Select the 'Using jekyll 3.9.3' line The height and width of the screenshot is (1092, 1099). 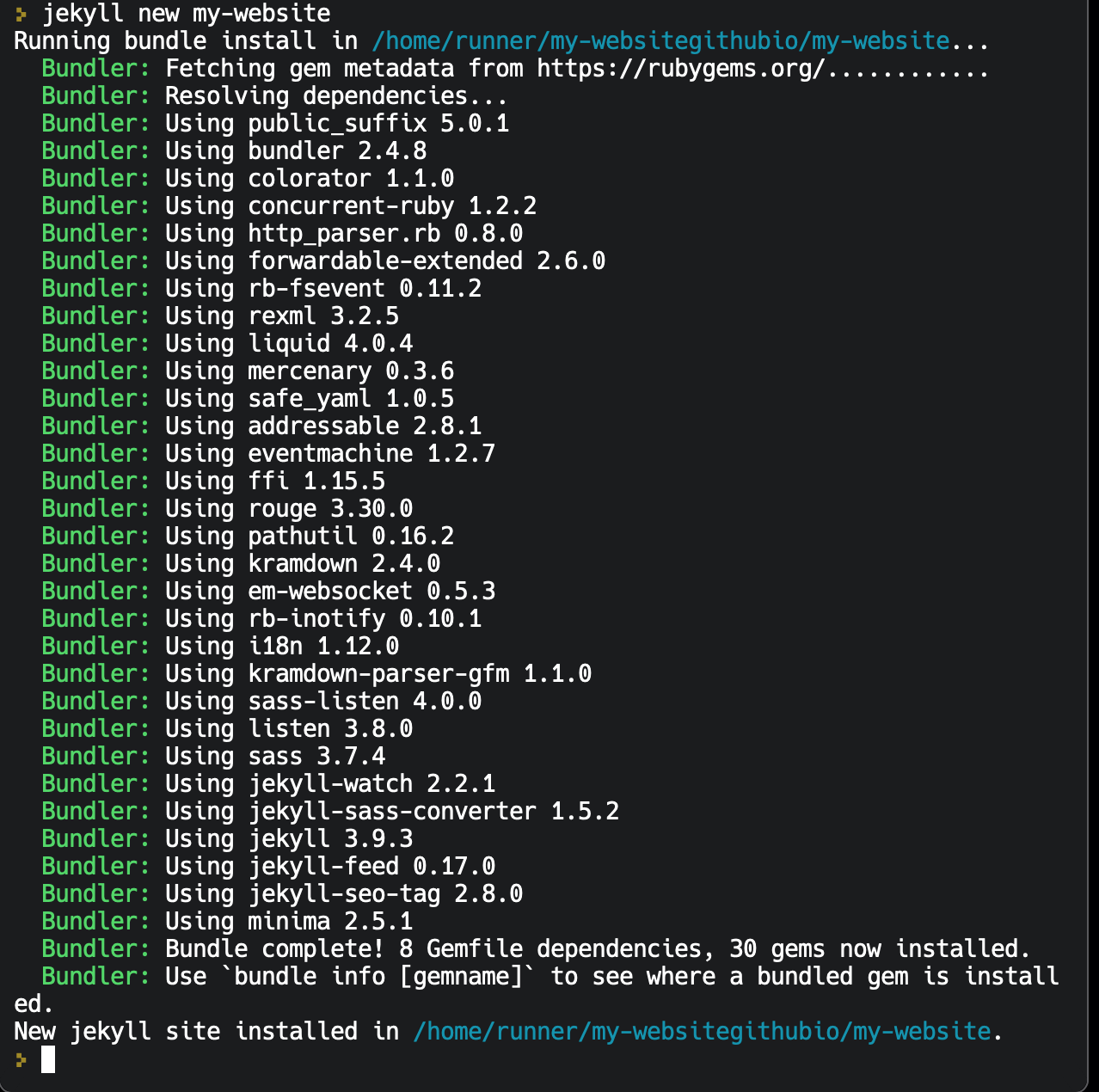[x=289, y=839]
